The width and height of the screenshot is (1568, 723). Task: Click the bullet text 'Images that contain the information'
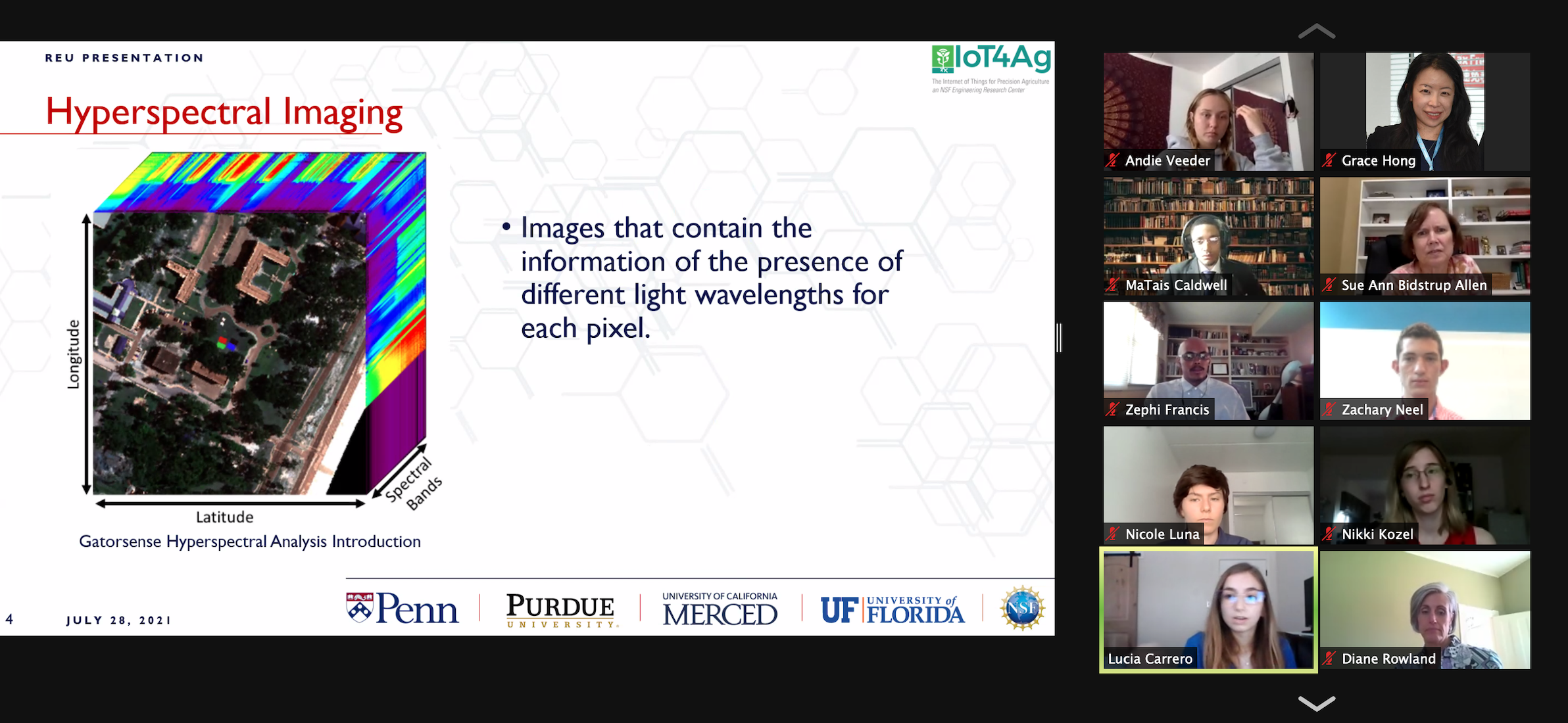712,278
